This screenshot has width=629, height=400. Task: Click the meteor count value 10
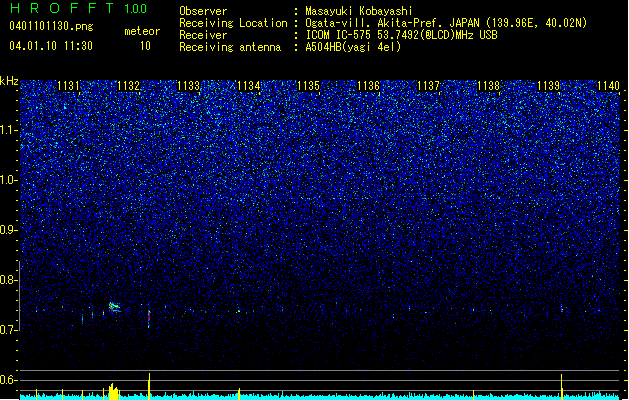point(145,46)
